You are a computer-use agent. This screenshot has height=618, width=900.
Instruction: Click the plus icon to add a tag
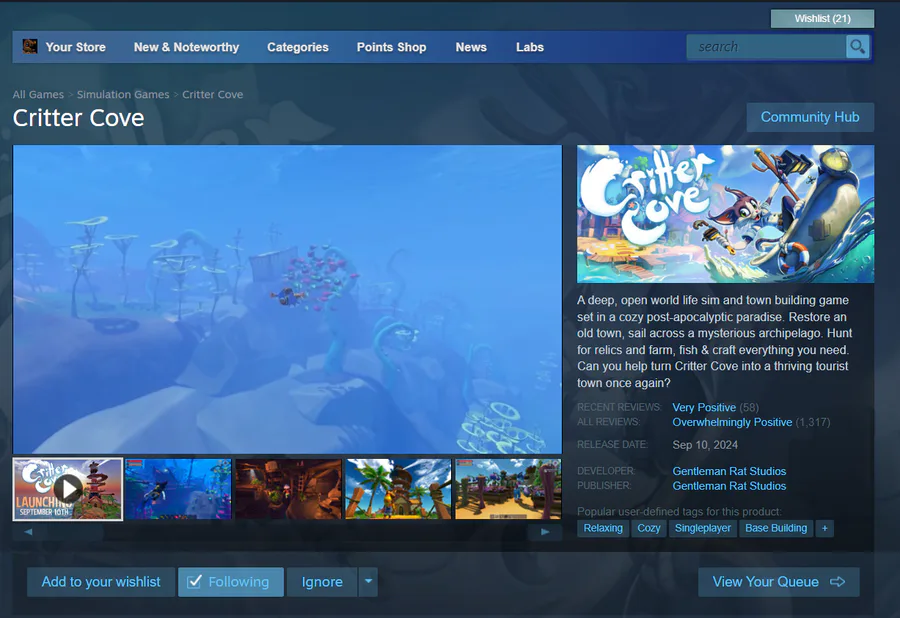point(824,528)
